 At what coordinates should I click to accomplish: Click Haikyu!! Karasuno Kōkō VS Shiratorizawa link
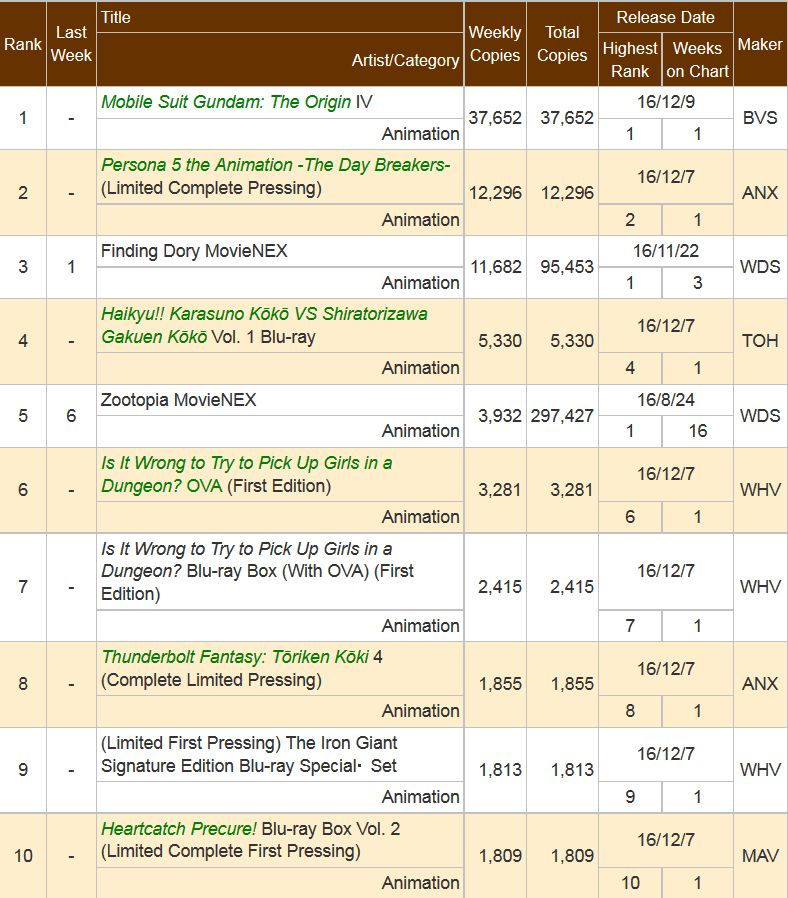264,314
